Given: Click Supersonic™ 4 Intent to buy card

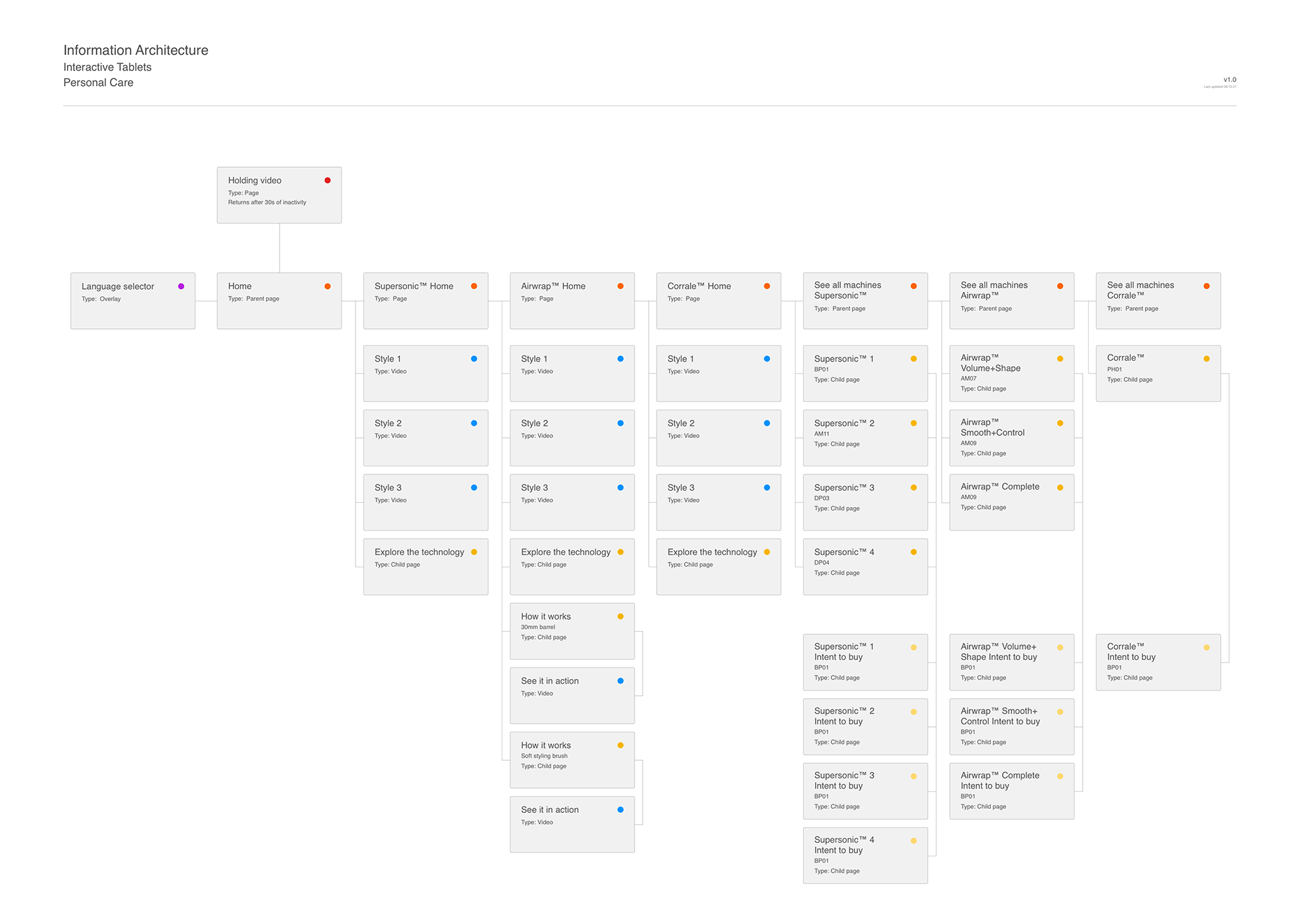Looking at the screenshot, I should click(x=865, y=856).
